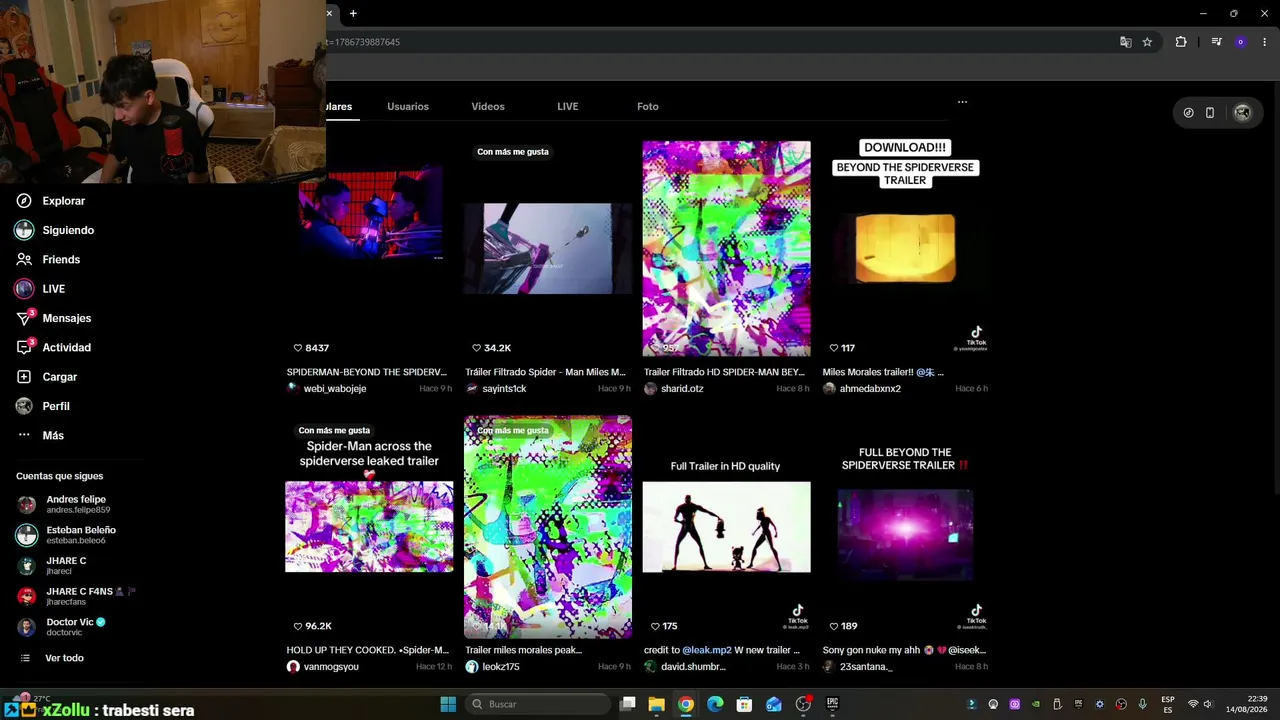Image resolution: width=1280 pixels, height=720 pixels.
Task: Open the Más three-dots icon in sidebar
Action: coord(24,435)
